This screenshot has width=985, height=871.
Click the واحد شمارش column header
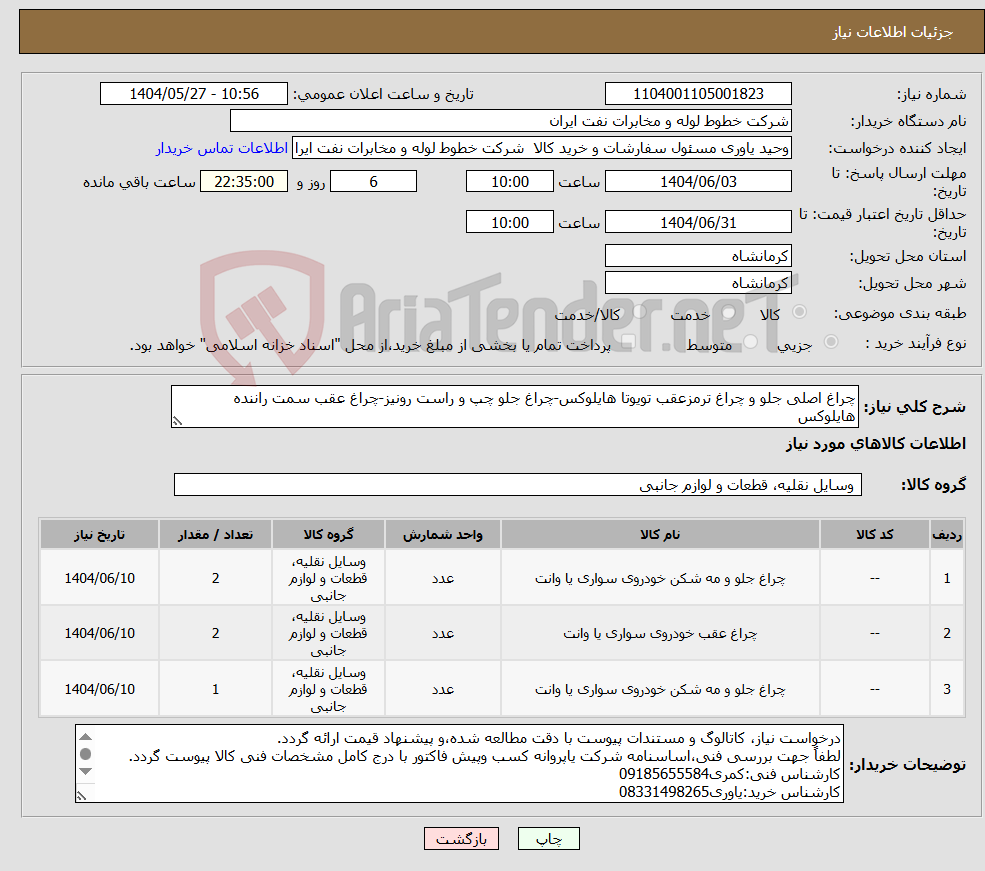[x=442, y=534]
